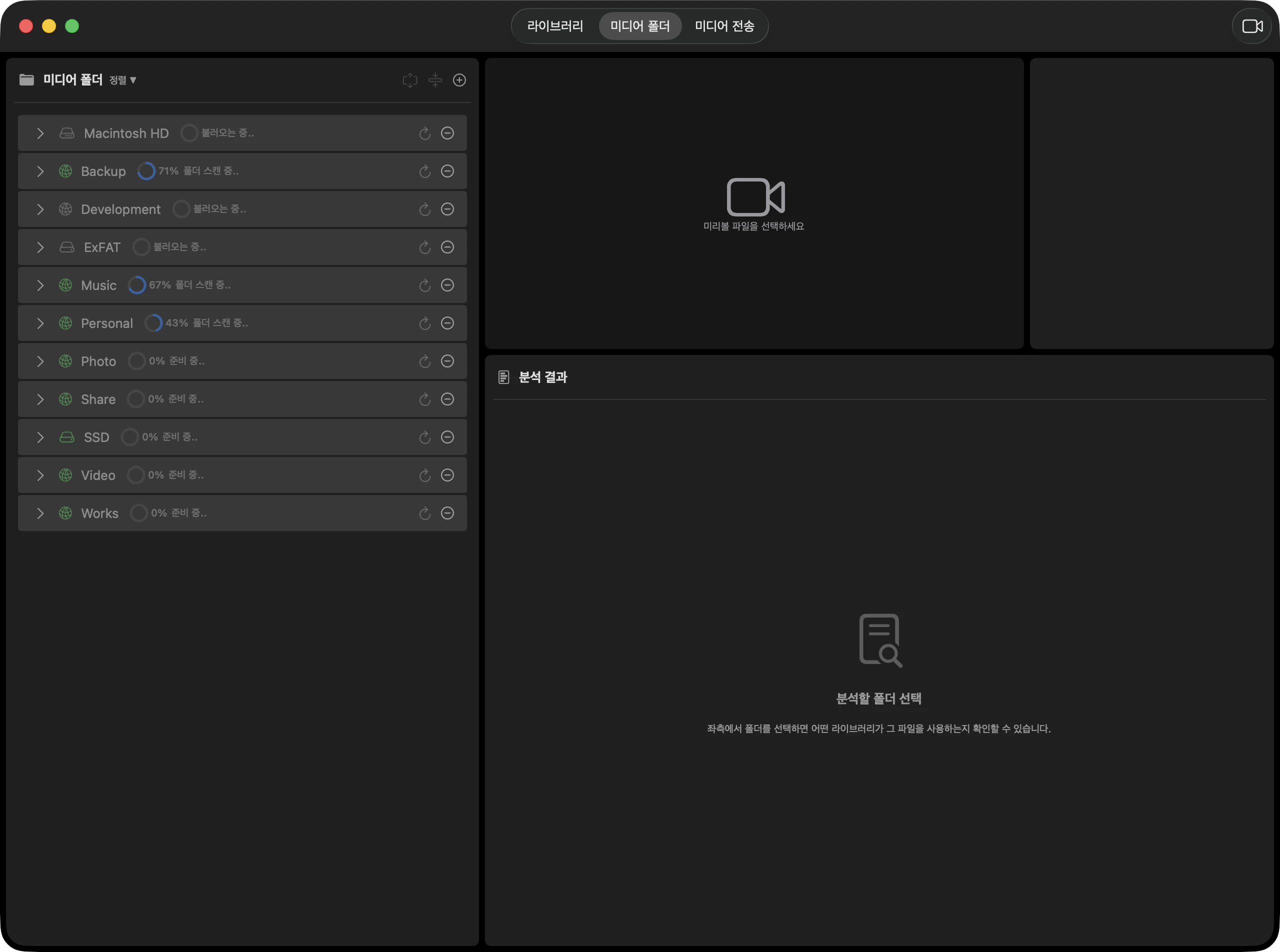The image size is (1280, 952).
Task: Remove the Photo folder
Action: pyautogui.click(x=447, y=361)
